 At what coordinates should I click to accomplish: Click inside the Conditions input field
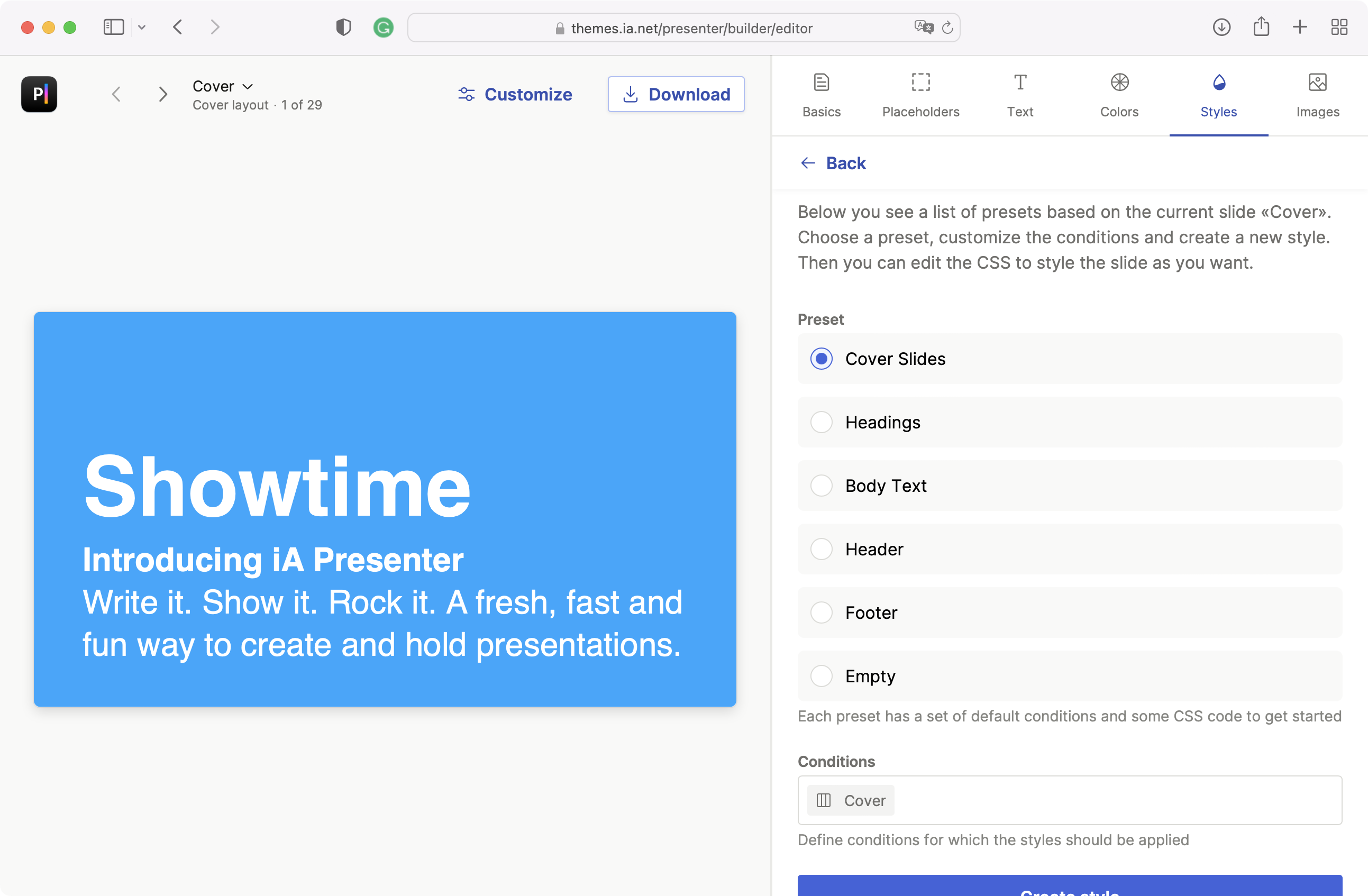(x=1070, y=800)
